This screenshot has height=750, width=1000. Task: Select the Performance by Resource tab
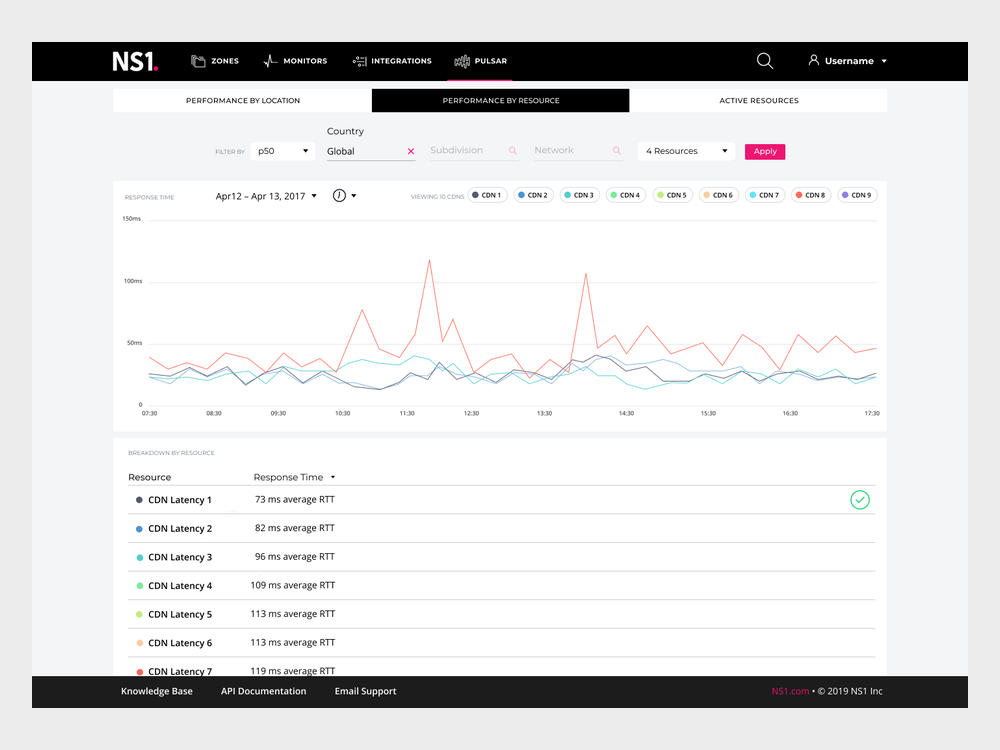tap(501, 101)
